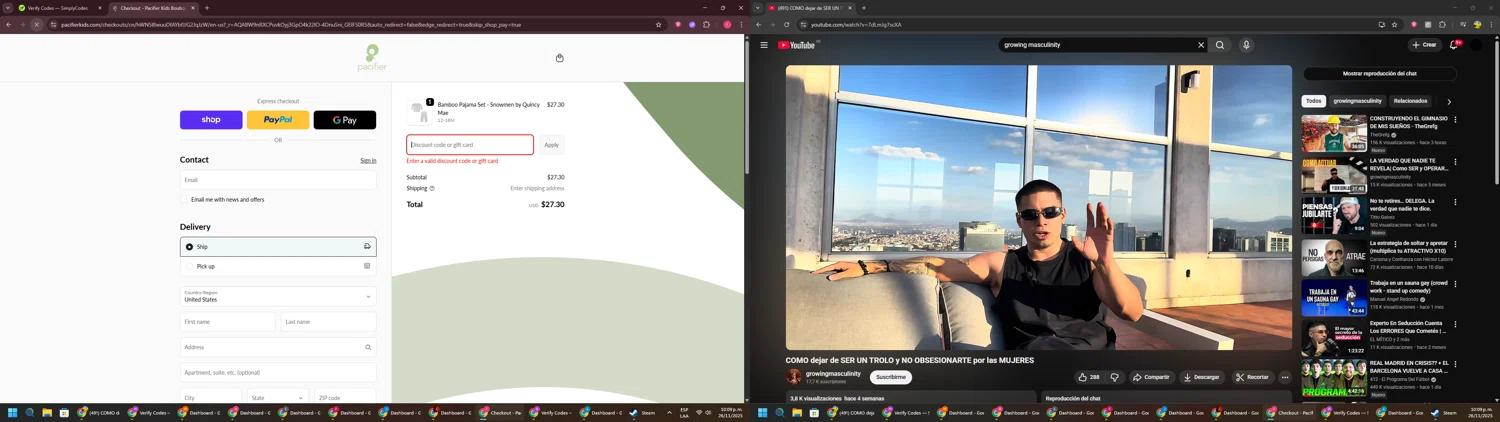Pay with Shop express checkout button
The image size is (1500, 422).
tap(211, 120)
